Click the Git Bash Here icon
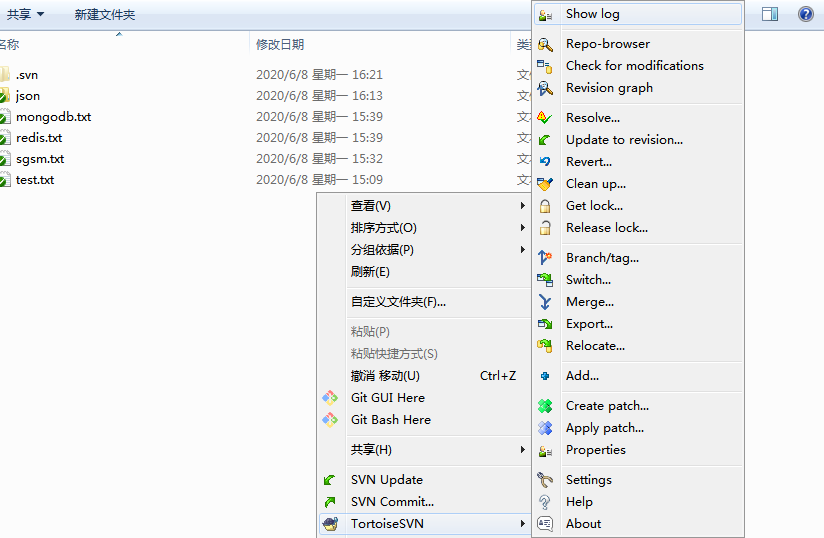824x538 pixels. [330, 420]
